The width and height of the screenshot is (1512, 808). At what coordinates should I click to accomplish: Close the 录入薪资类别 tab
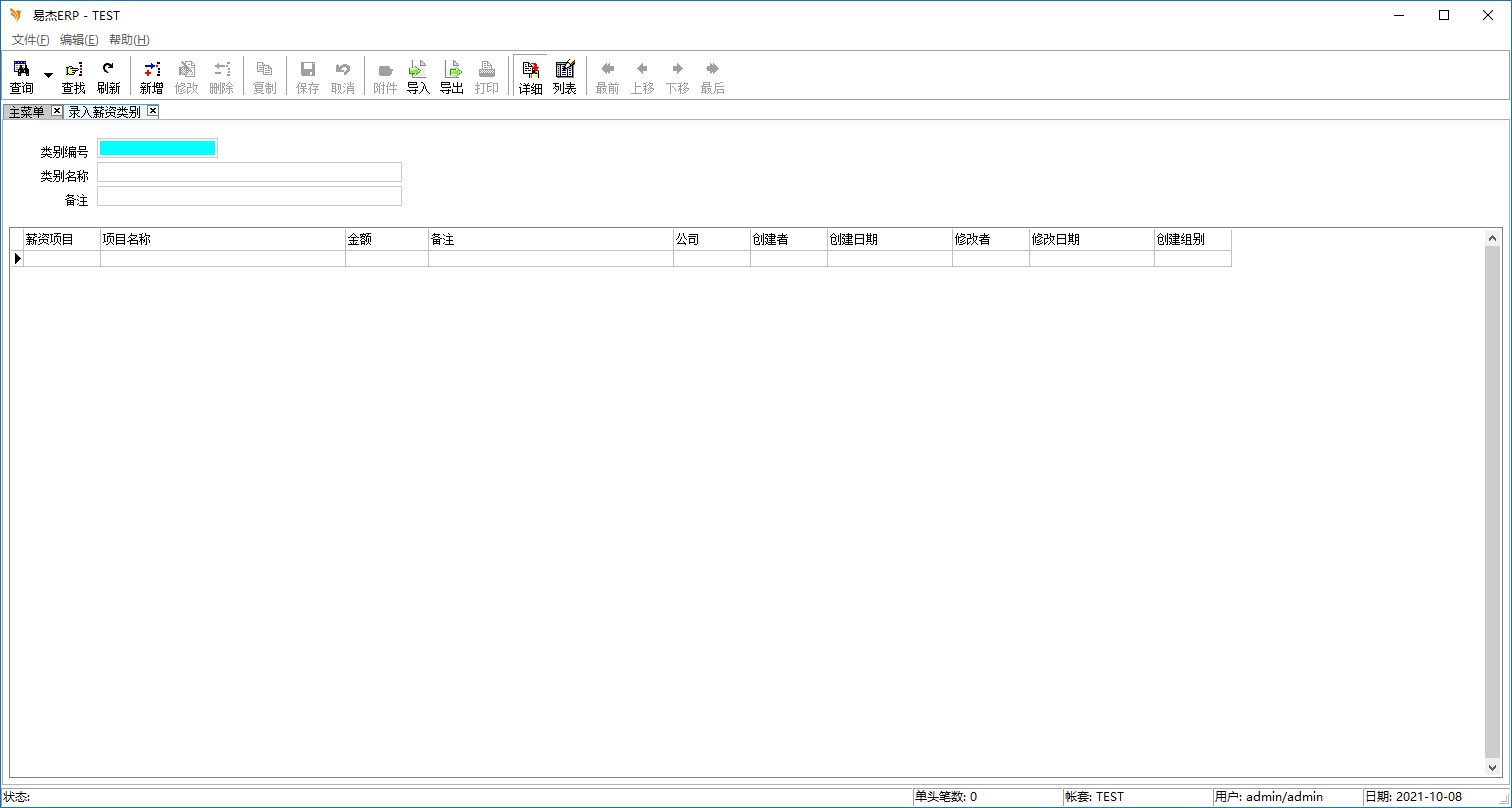[x=153, y=111]
